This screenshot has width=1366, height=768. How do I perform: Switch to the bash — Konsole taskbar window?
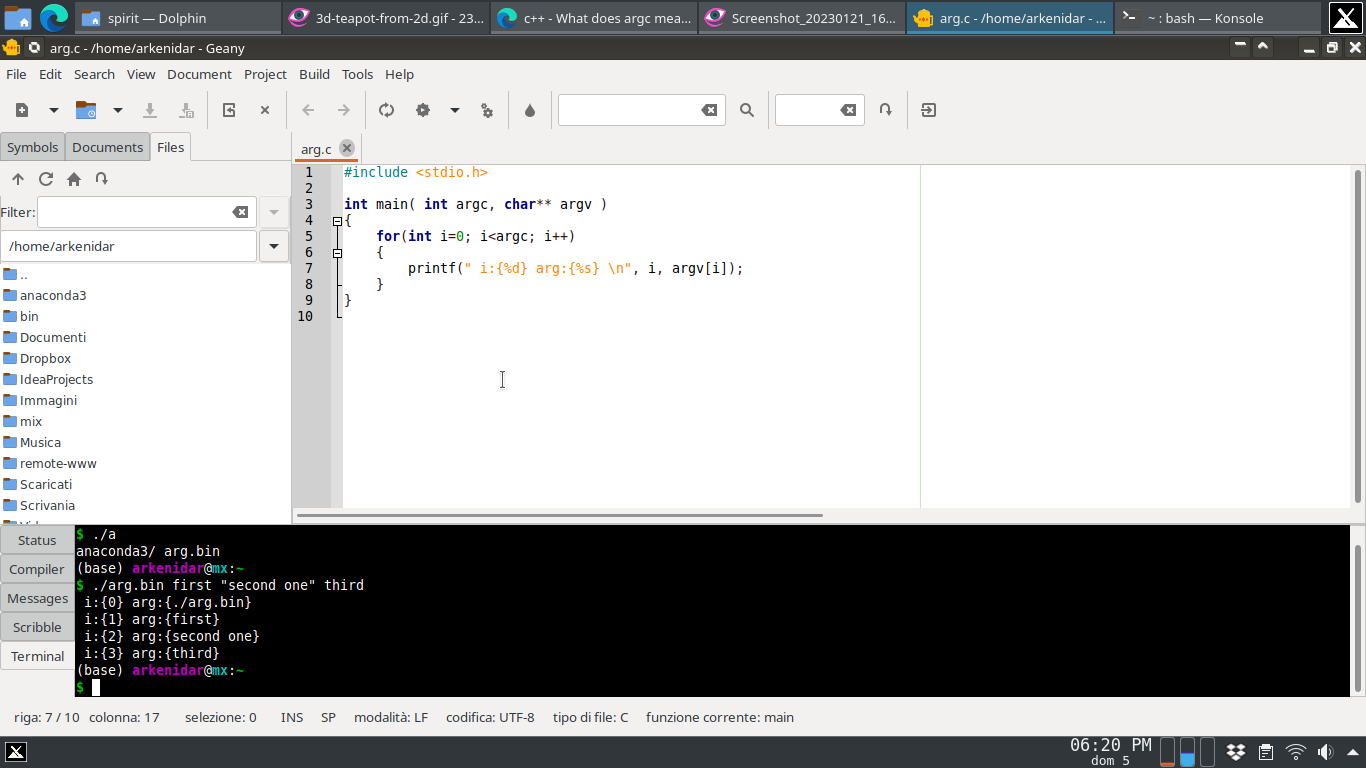[x=1215, y=17]
